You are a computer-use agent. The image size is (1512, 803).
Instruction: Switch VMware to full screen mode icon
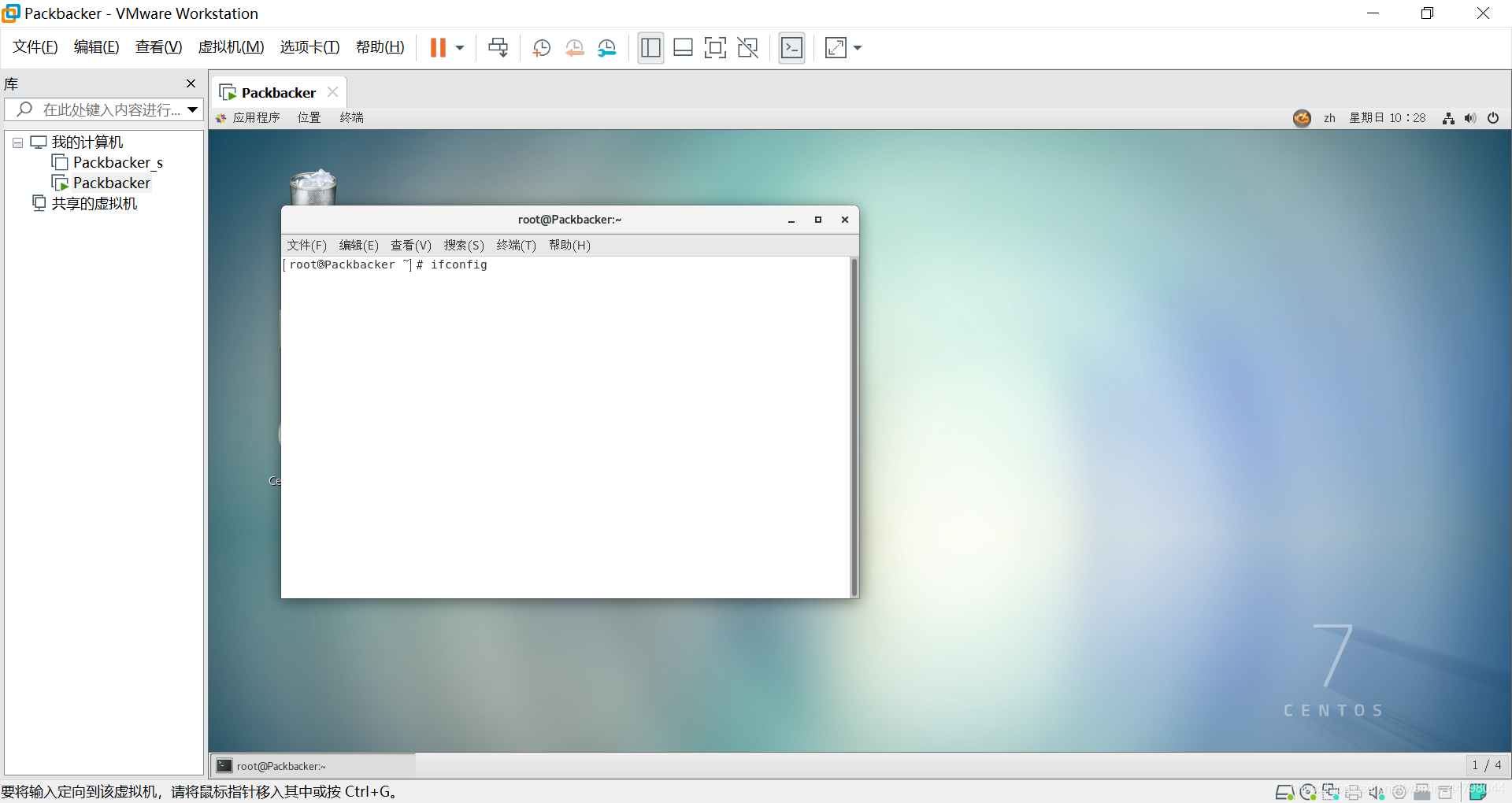[x=715, y=48]
